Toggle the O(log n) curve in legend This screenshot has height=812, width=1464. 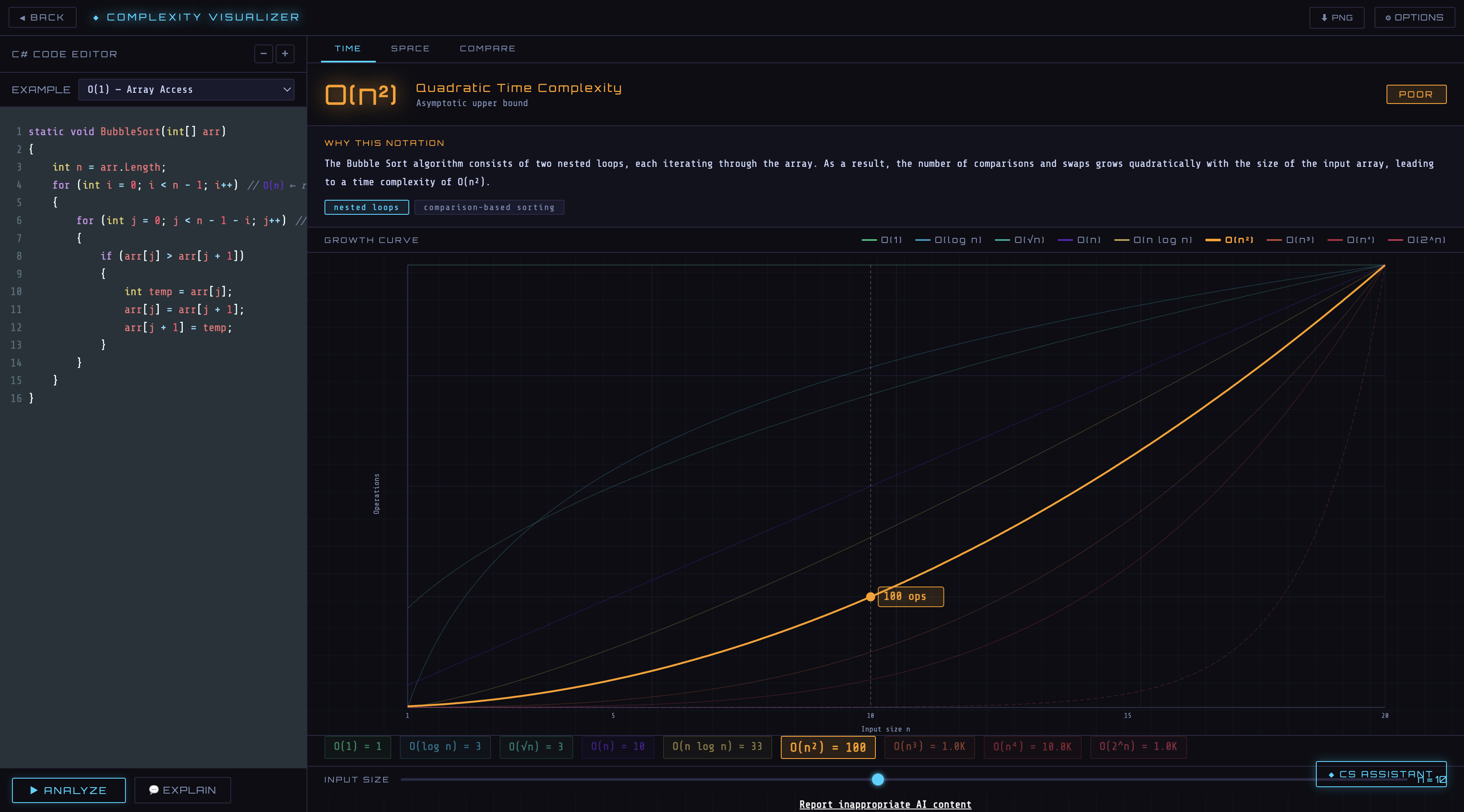click(948, 240)
